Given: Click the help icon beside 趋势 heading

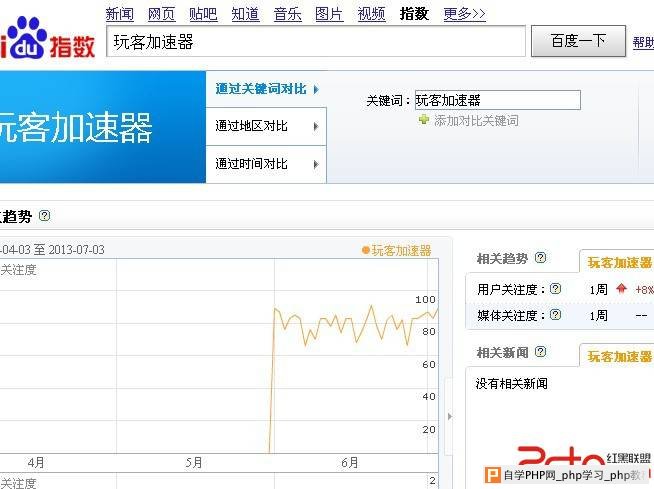Looking at the screenshot, I should (44, 216).
